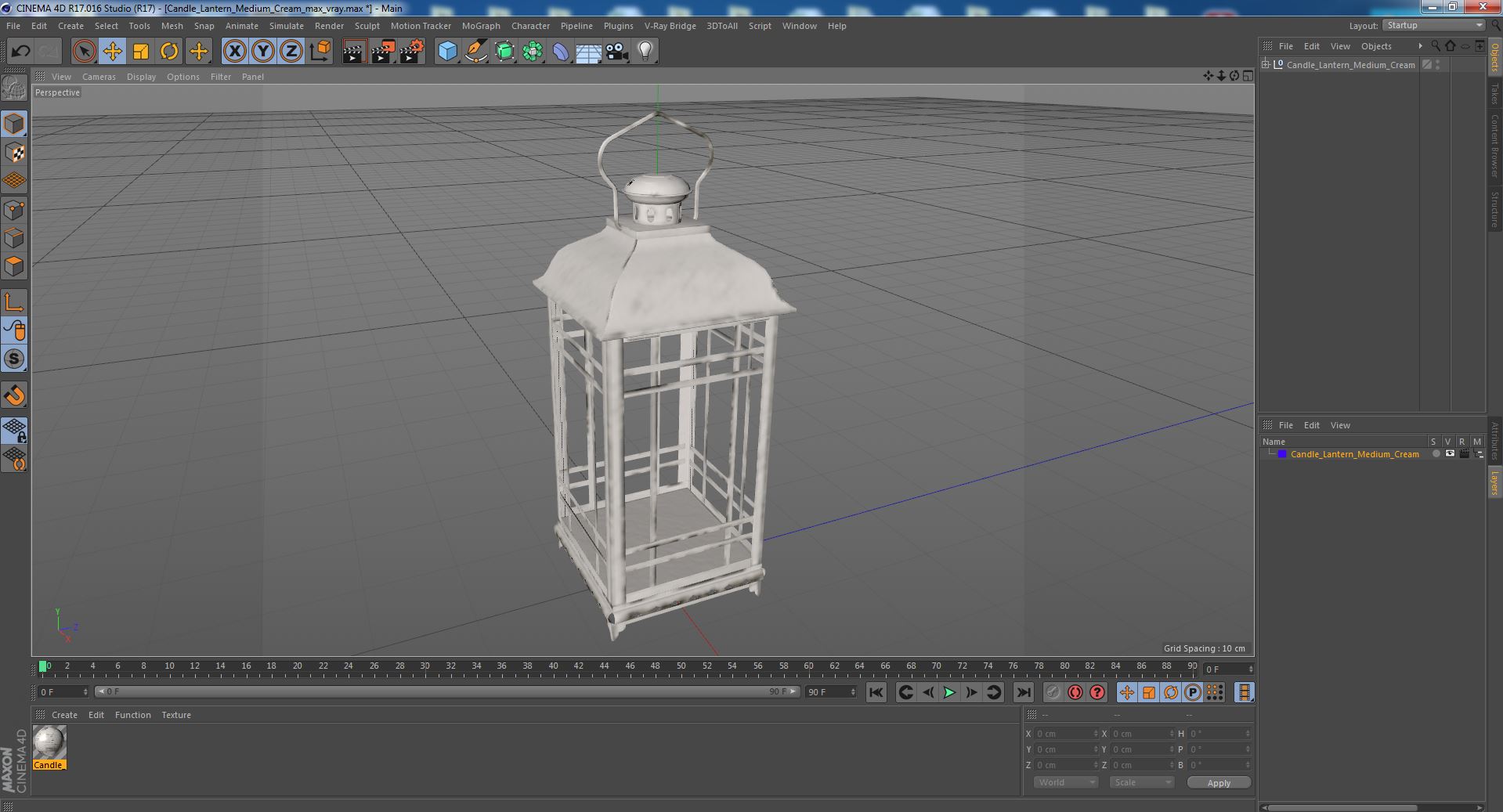This screenshot has width=1503, height=812.
Task: Open the World coordinate dropdown
Action: [1065, 782]
